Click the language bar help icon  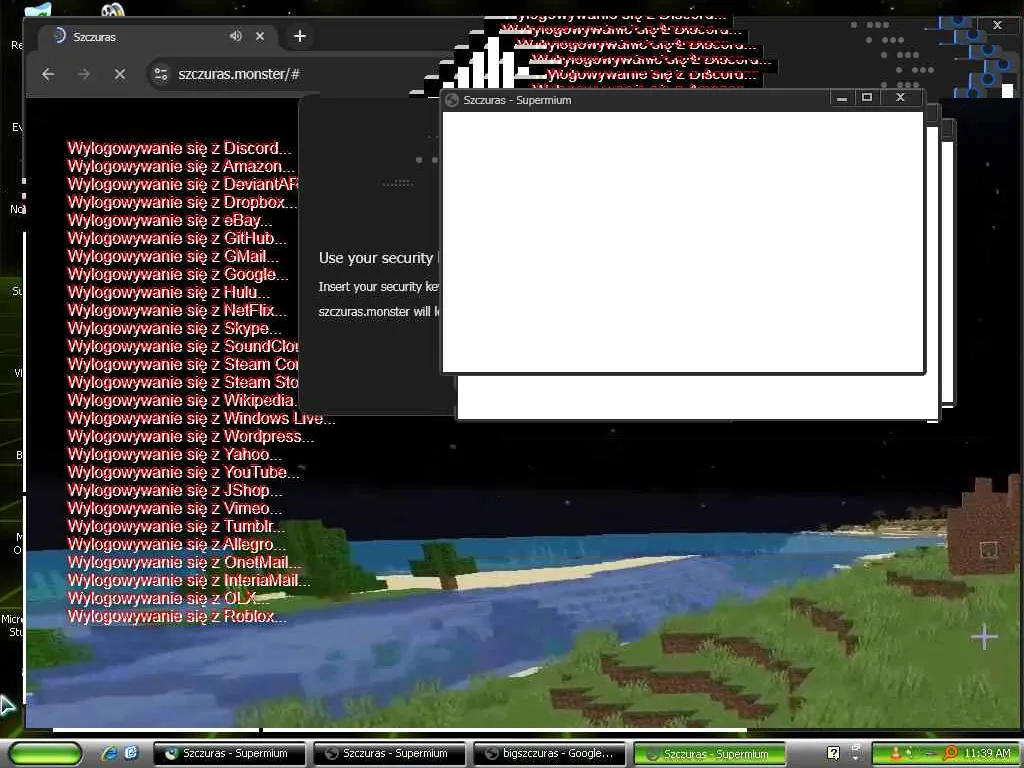pyautogui.click(x=833, y=753)
